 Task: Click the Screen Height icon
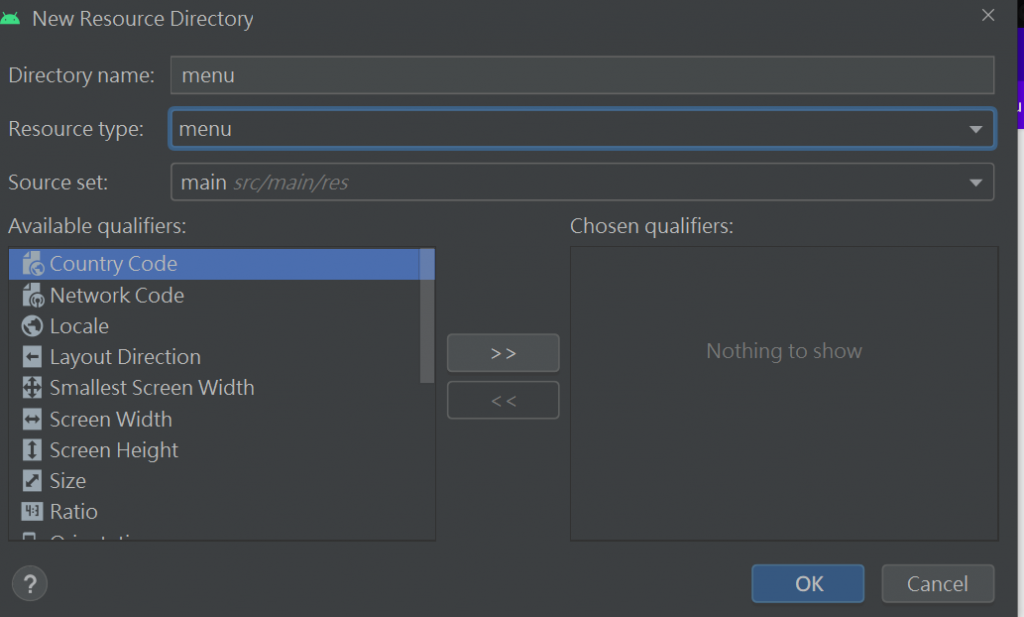[x=32, y=450]
